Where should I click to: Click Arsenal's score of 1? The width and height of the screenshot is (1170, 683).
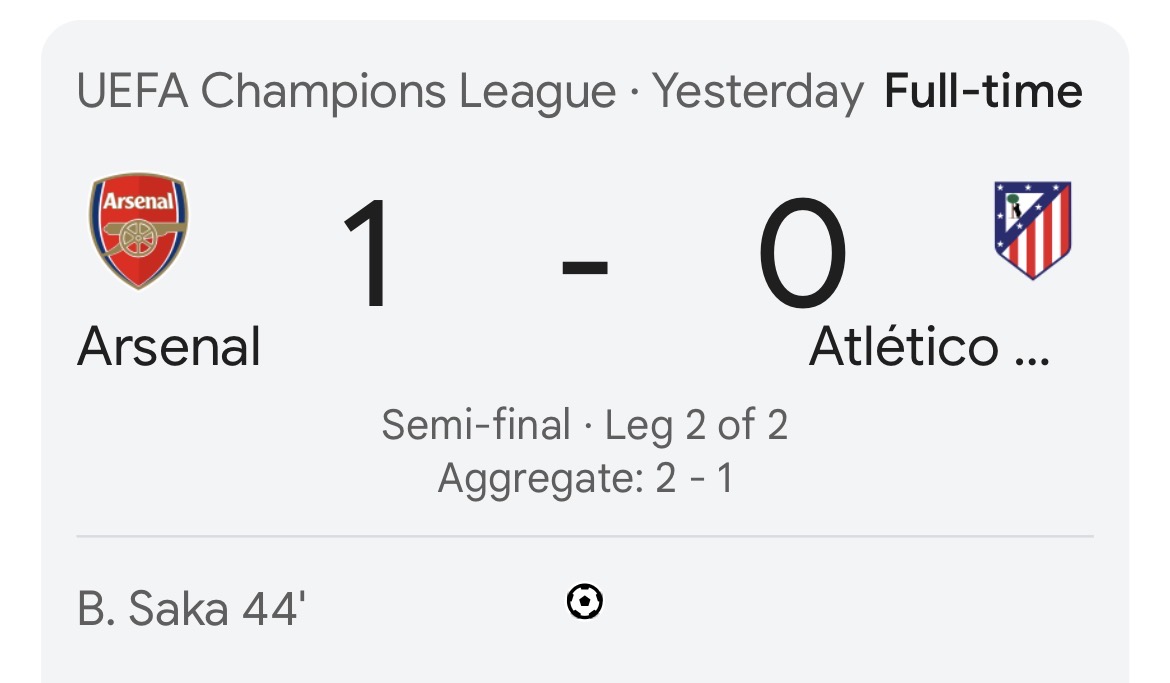[x=367, y=252]
